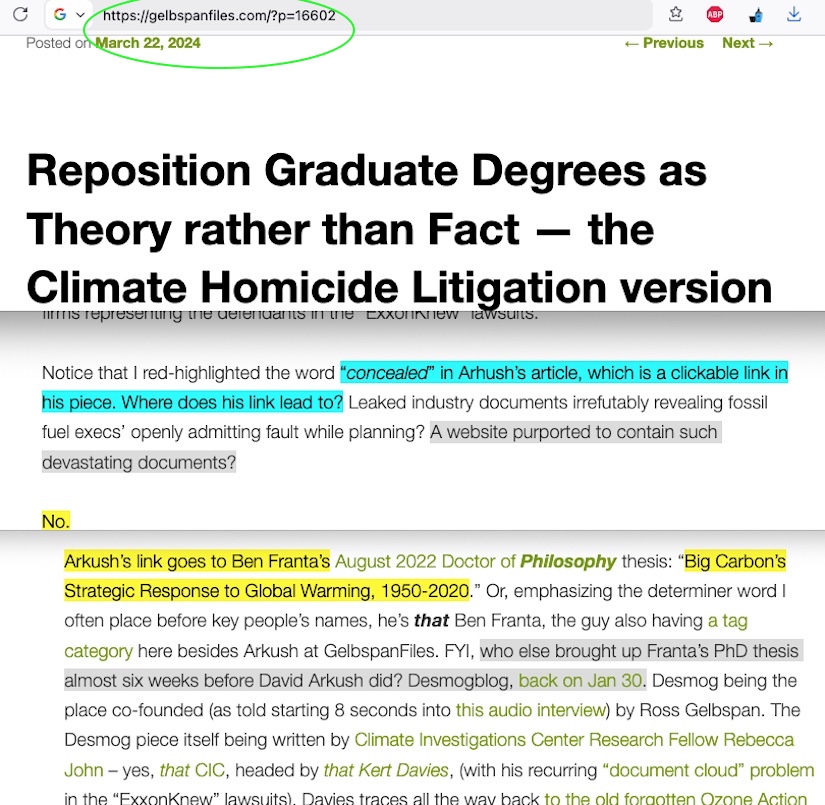This screenshot has height=805, width=825.
Task: Click the browser reload icon
Action: pyautogui.click(x=20, y=15)
